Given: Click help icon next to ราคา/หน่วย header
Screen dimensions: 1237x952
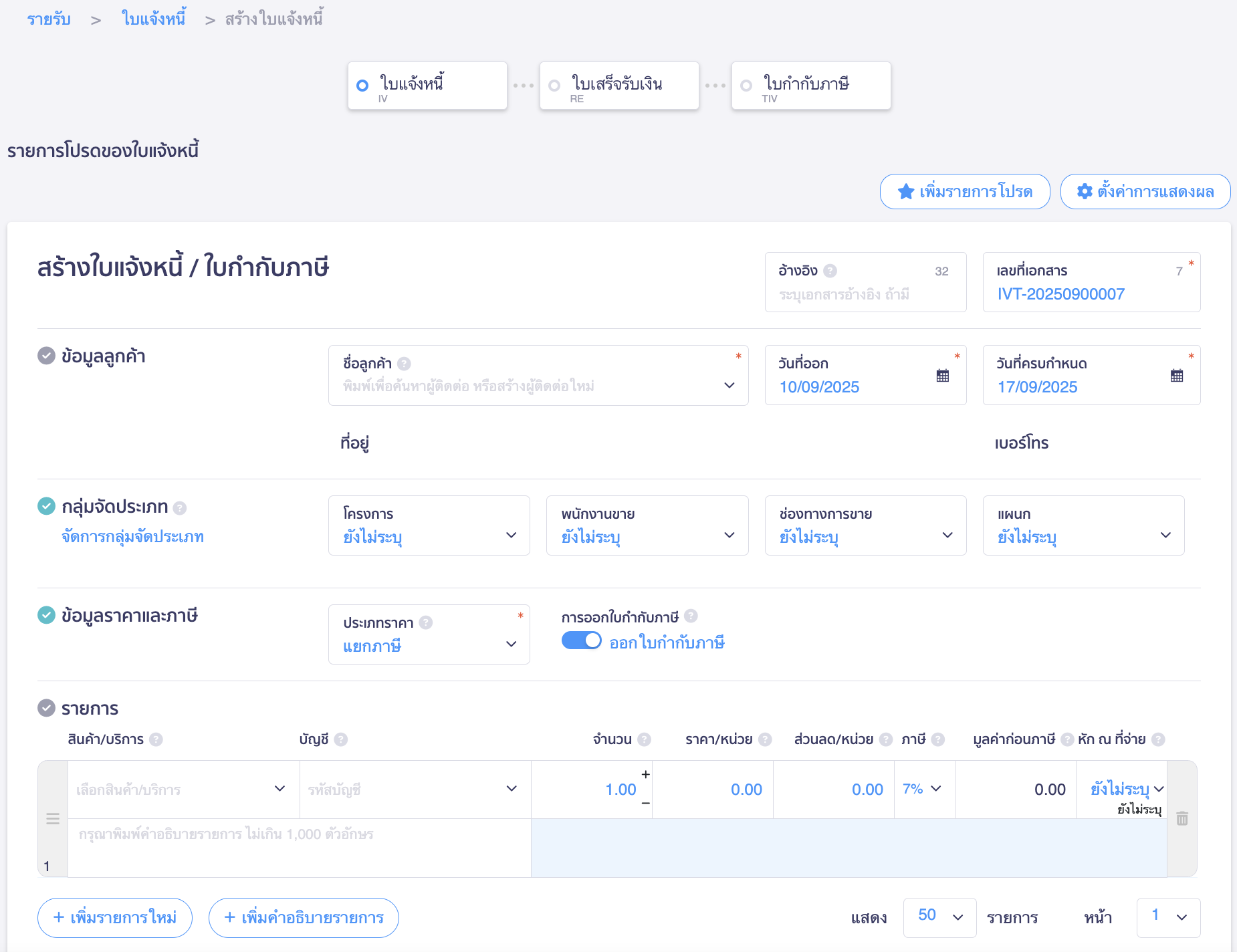Looking at the screenshot, I should coord(765,739).
